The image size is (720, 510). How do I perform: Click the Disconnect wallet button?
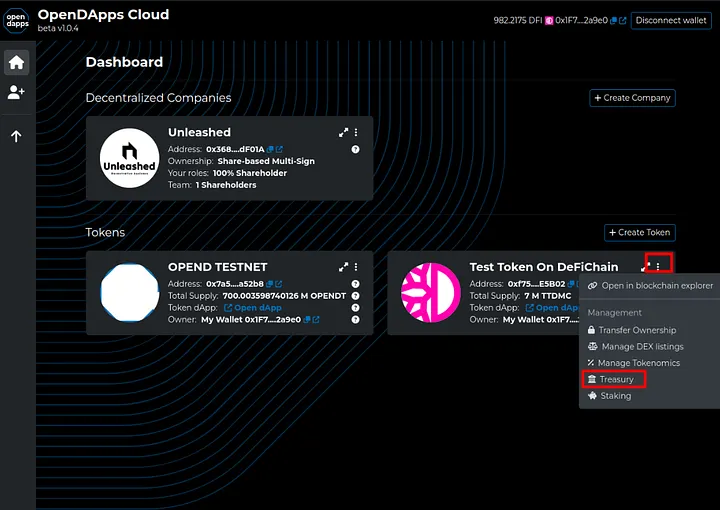671,21
